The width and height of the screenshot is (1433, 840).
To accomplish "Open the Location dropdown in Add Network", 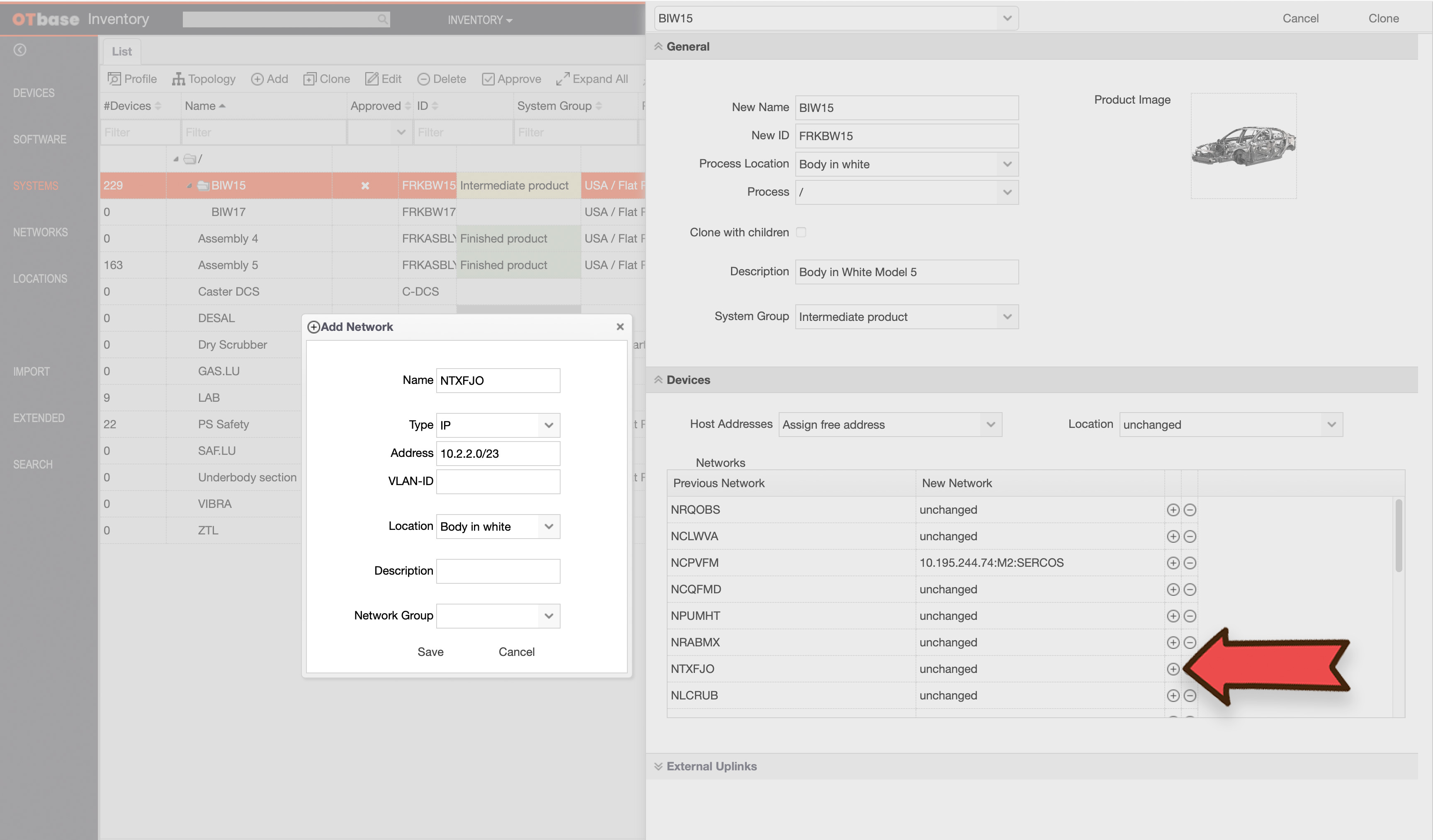I will point(548,527).
